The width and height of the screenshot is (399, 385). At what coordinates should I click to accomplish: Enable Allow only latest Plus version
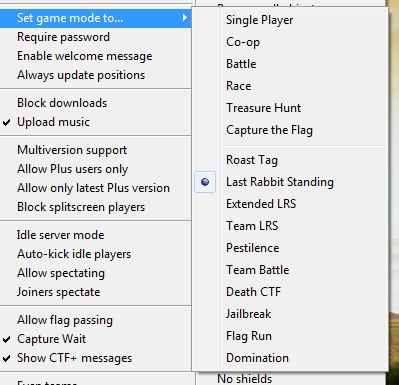[95, 188]
